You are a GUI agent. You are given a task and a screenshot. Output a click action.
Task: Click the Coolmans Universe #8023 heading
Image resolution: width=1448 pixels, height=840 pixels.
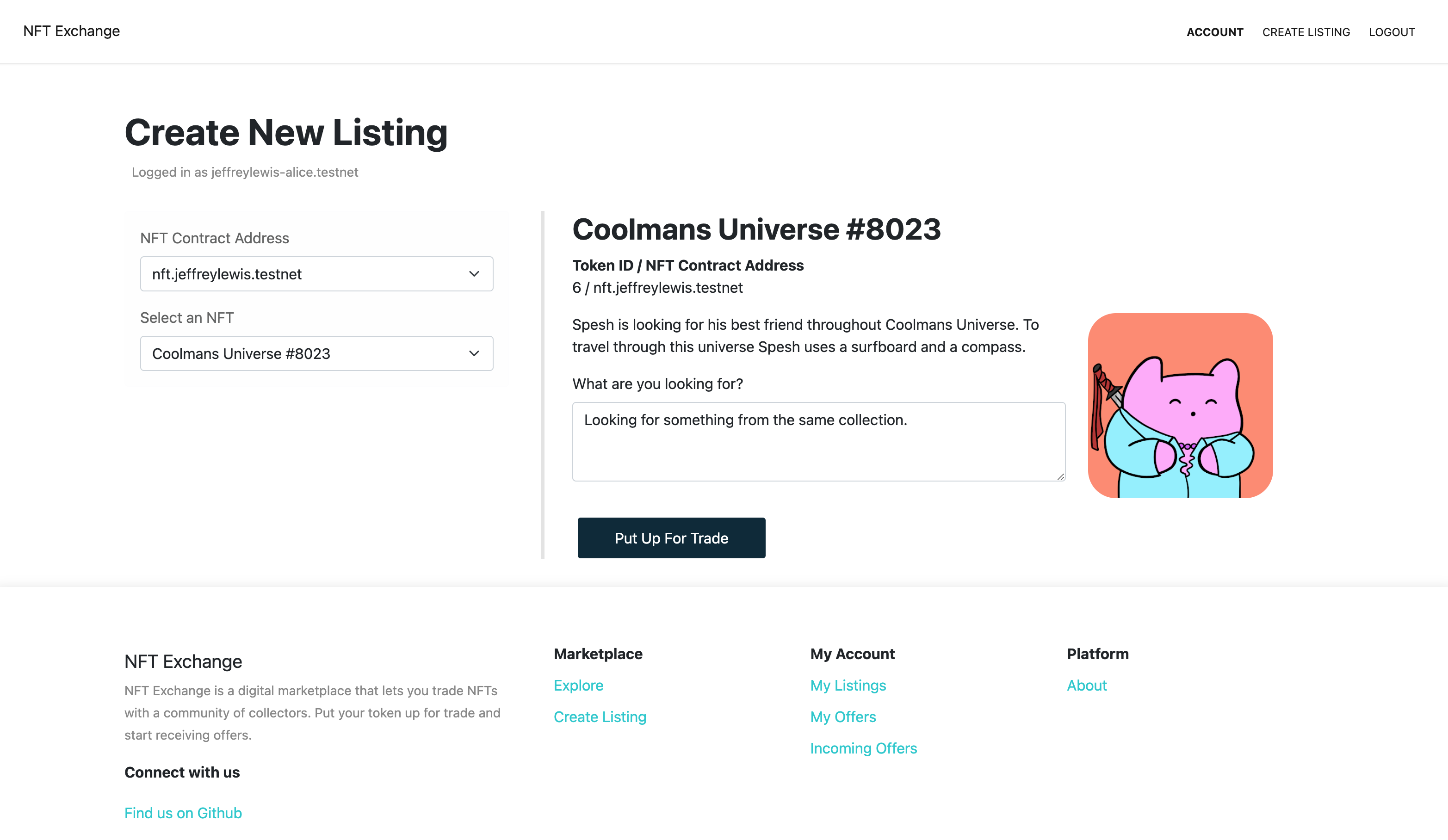click(x=756, y=229)
